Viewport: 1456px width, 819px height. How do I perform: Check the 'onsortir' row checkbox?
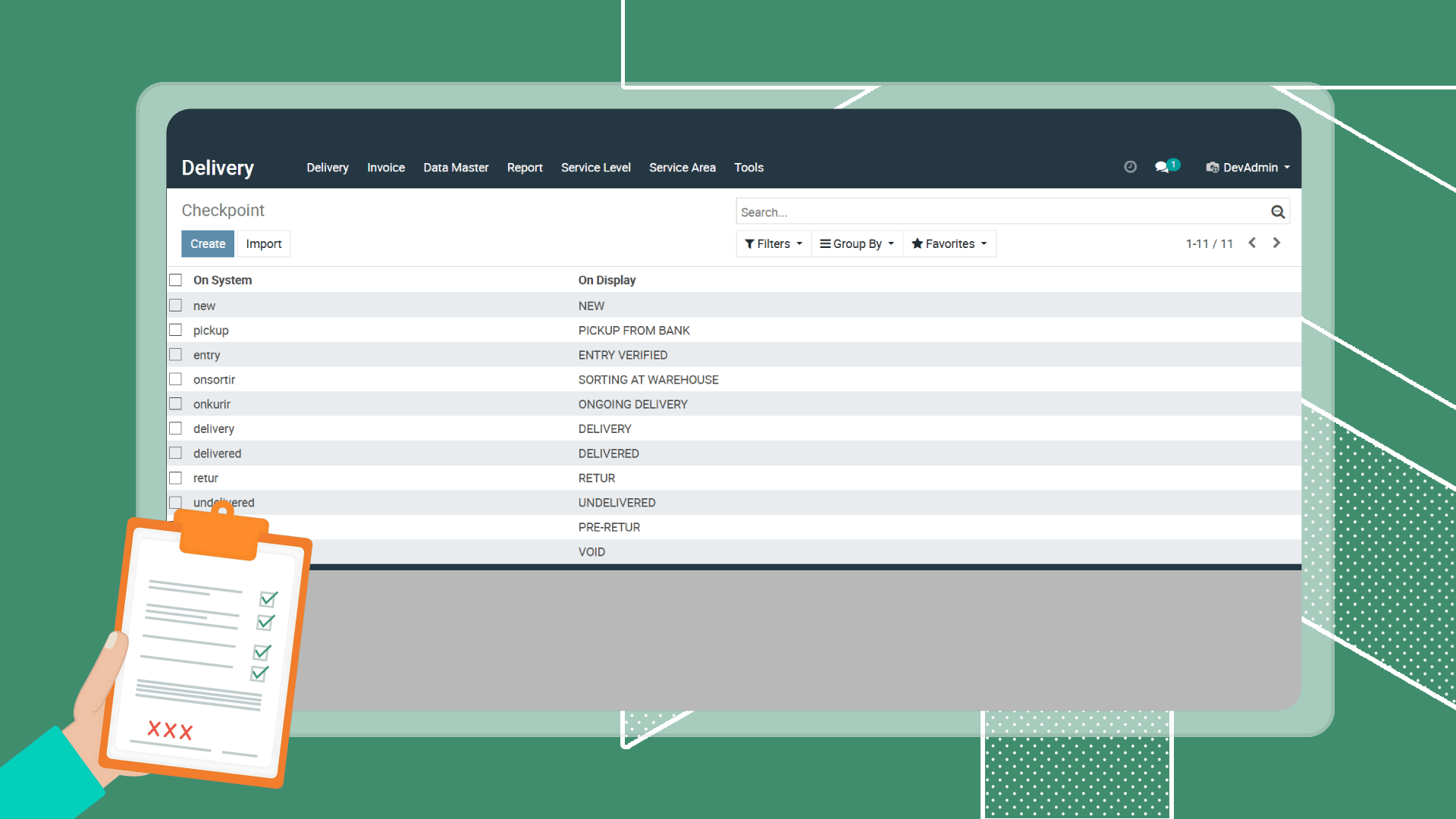click(176, 379)
